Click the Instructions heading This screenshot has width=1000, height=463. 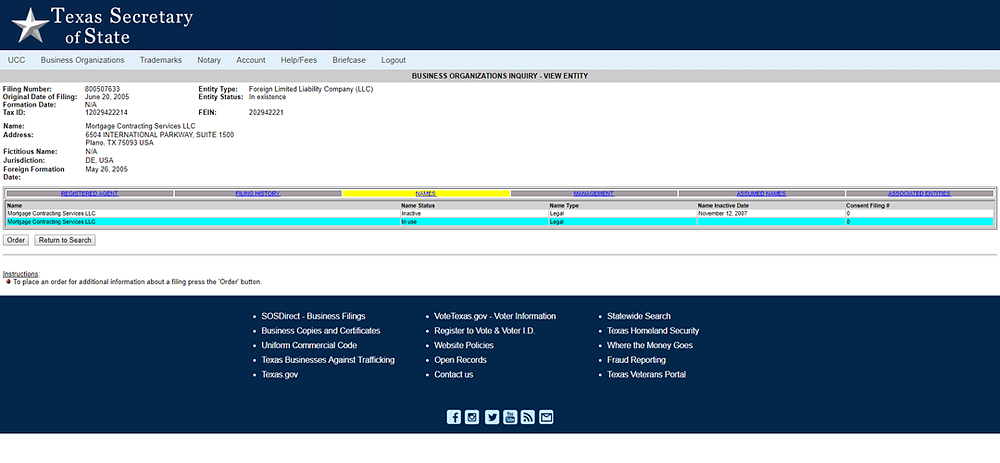coord(20,274)
